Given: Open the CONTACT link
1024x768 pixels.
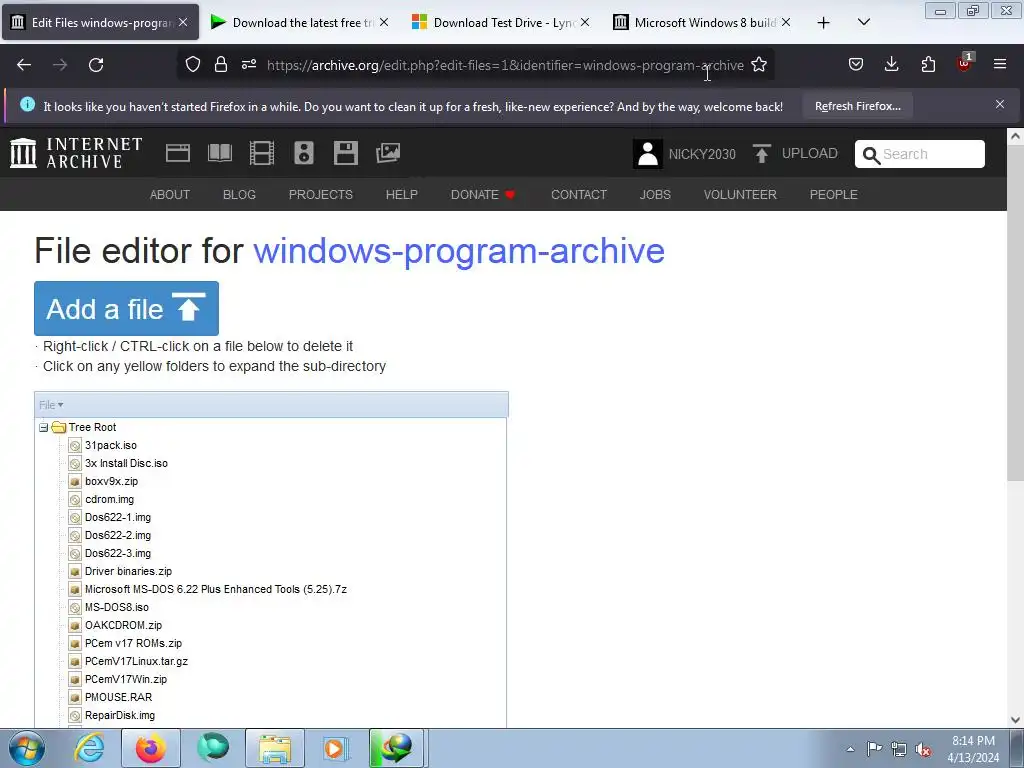Looking at the screenshot, I should click(579, 195).
